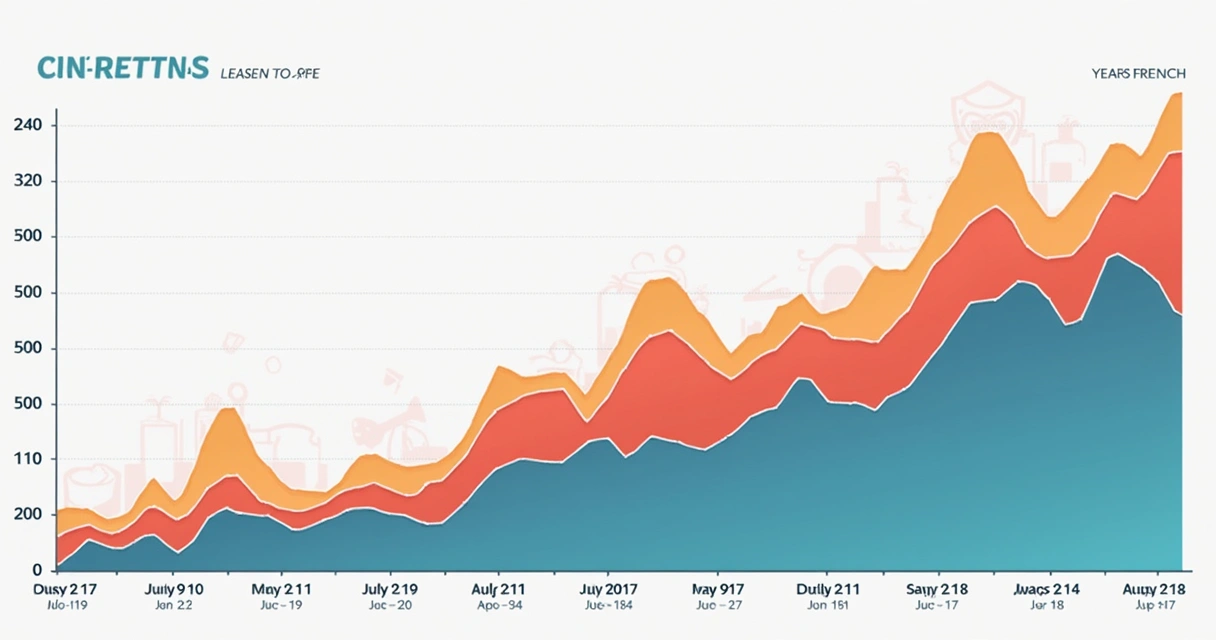Click the Sauy 218 date label
This screenshot has height=640, width=1216.
(936, 589)
